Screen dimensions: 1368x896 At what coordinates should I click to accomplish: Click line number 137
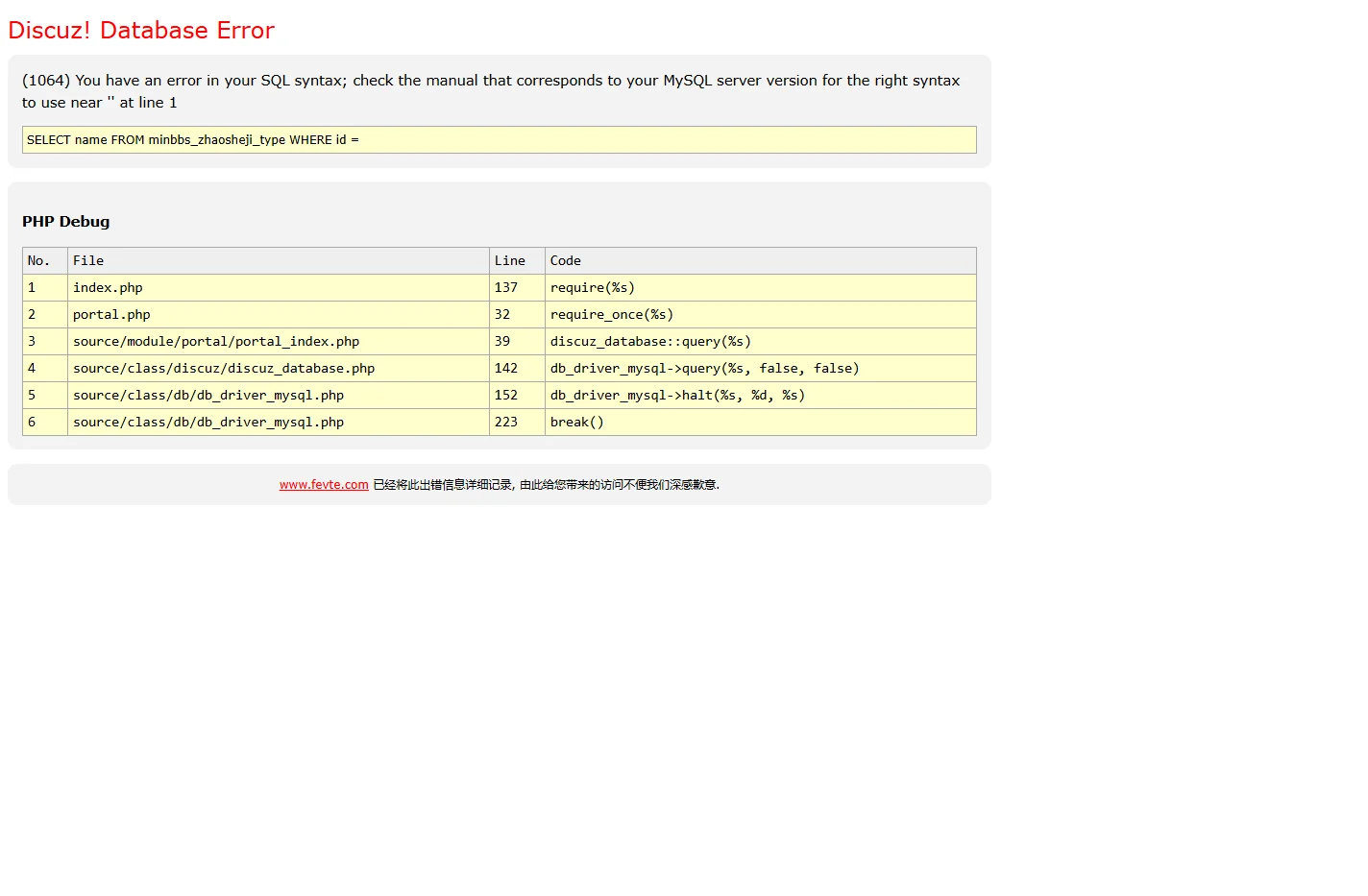pos(517,288)
